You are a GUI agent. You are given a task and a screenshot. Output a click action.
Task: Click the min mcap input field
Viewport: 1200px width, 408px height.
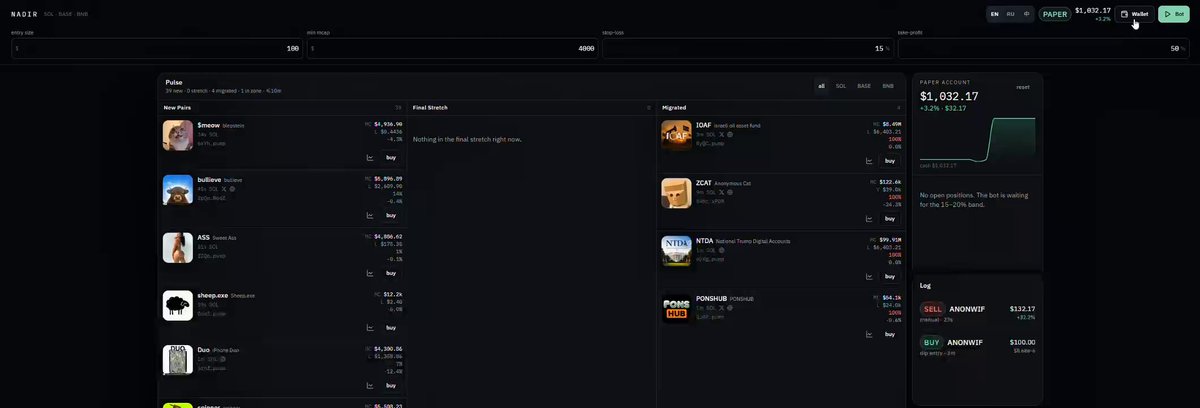coord(453,48)
